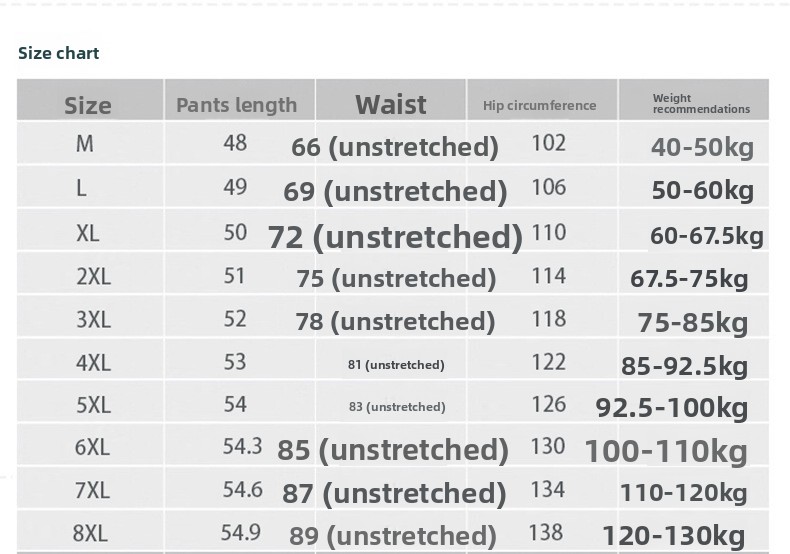Viewport: 790px width, 554px height.
Task: Select the 40-50kg weight cell
Action: click(702, 148)
